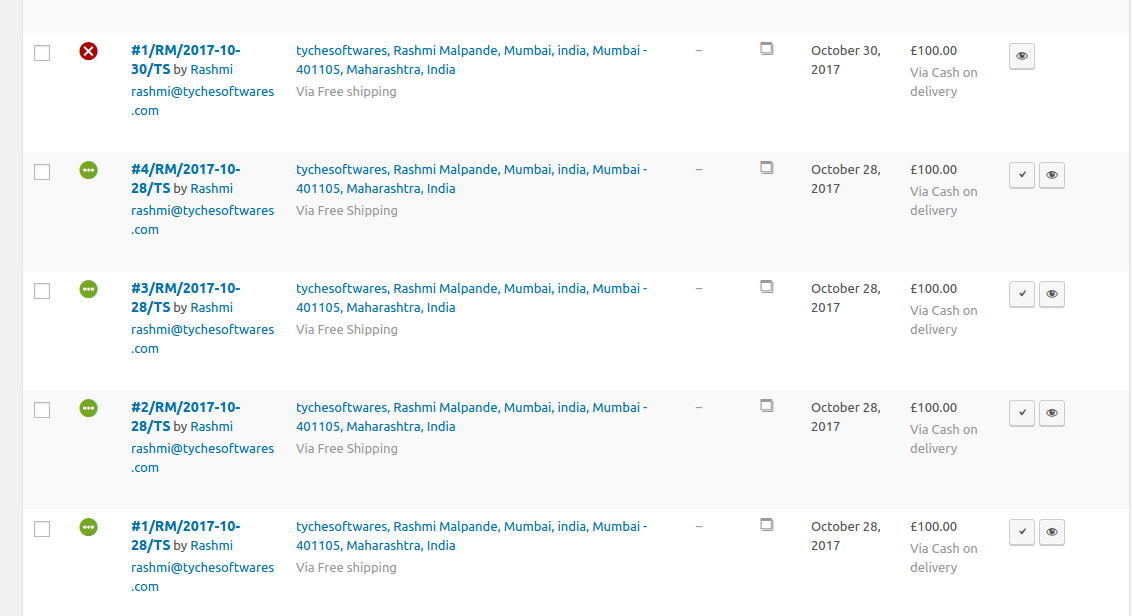This screenshot has width=1132, height=616.
Task: View order #1/RM/2017-10-30/TS using the eye button
Action: [x=1021, y=56]
